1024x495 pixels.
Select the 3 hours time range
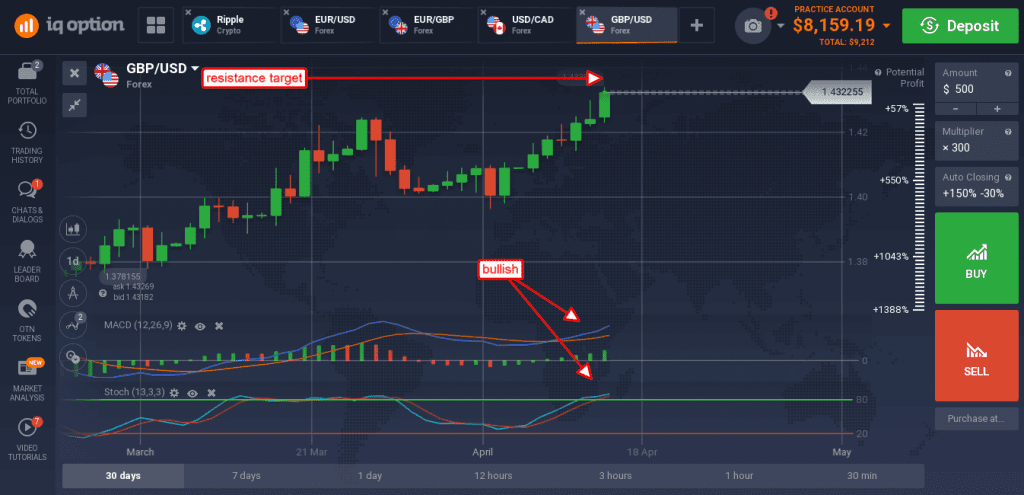[616, 475]
